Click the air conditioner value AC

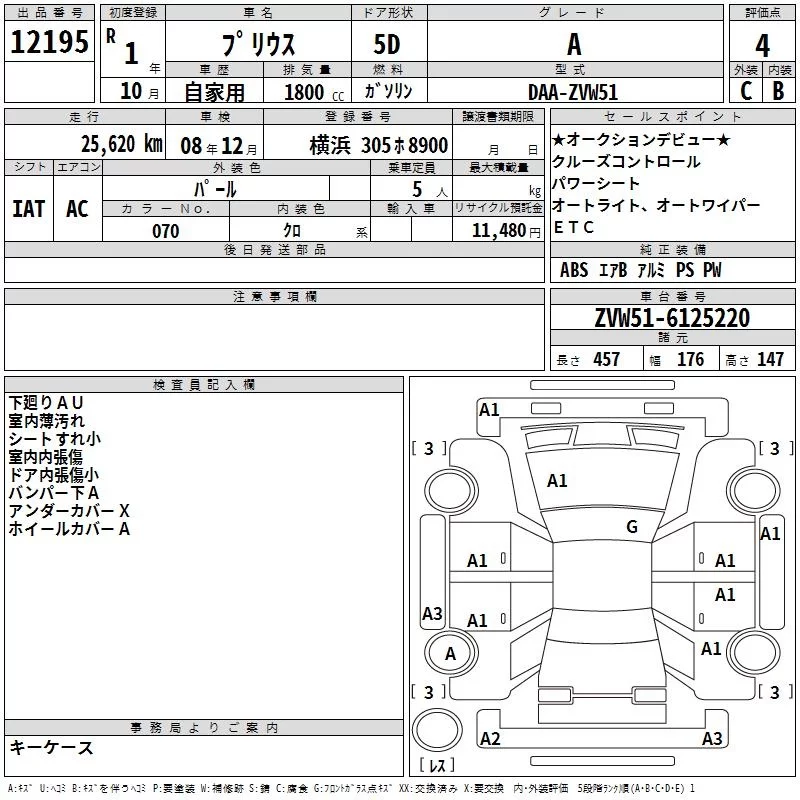click(78, 209)
